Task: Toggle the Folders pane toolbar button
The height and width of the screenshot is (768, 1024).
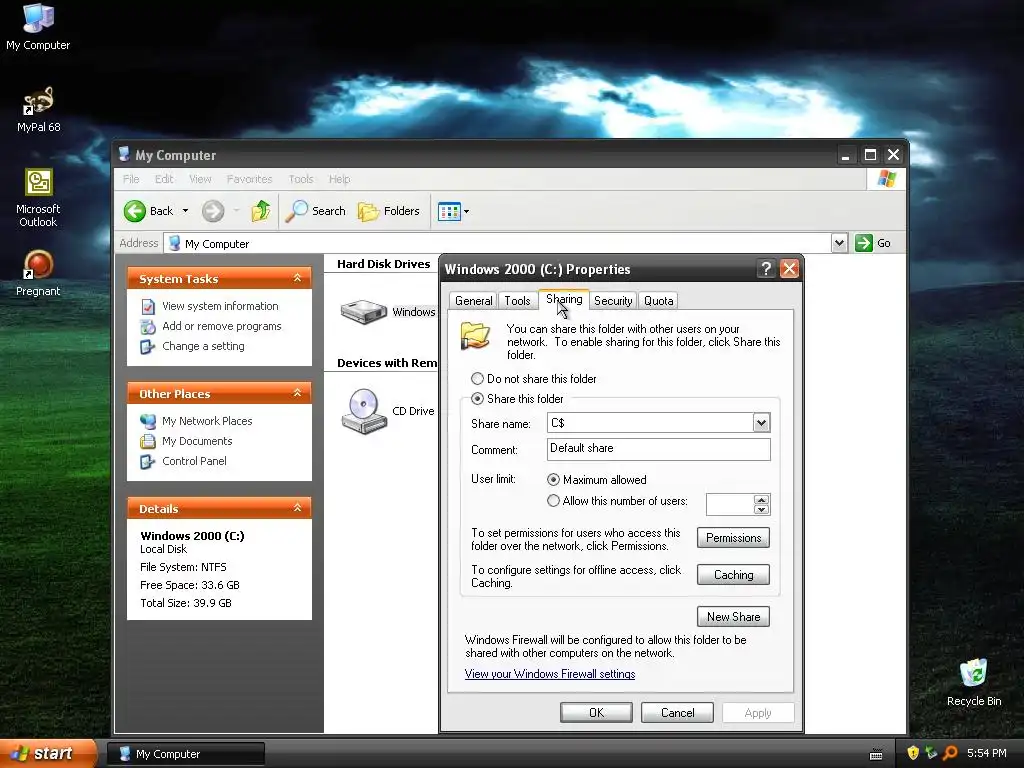Action: click(x=389, y=211)
